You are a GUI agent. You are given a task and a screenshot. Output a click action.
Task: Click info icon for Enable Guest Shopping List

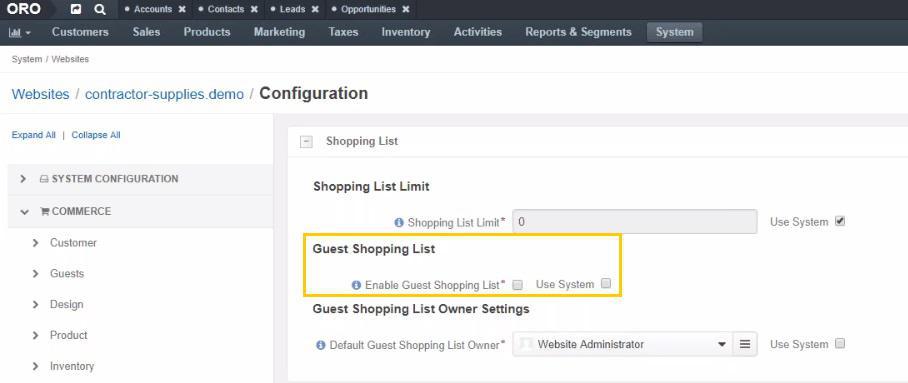[356, 285]
